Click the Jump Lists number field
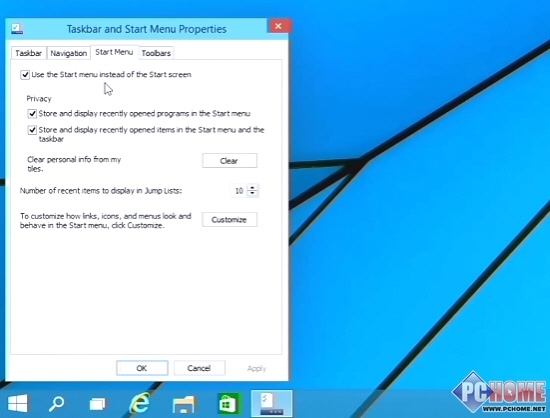Screen dimensions: 550x418 pos(239,190)
